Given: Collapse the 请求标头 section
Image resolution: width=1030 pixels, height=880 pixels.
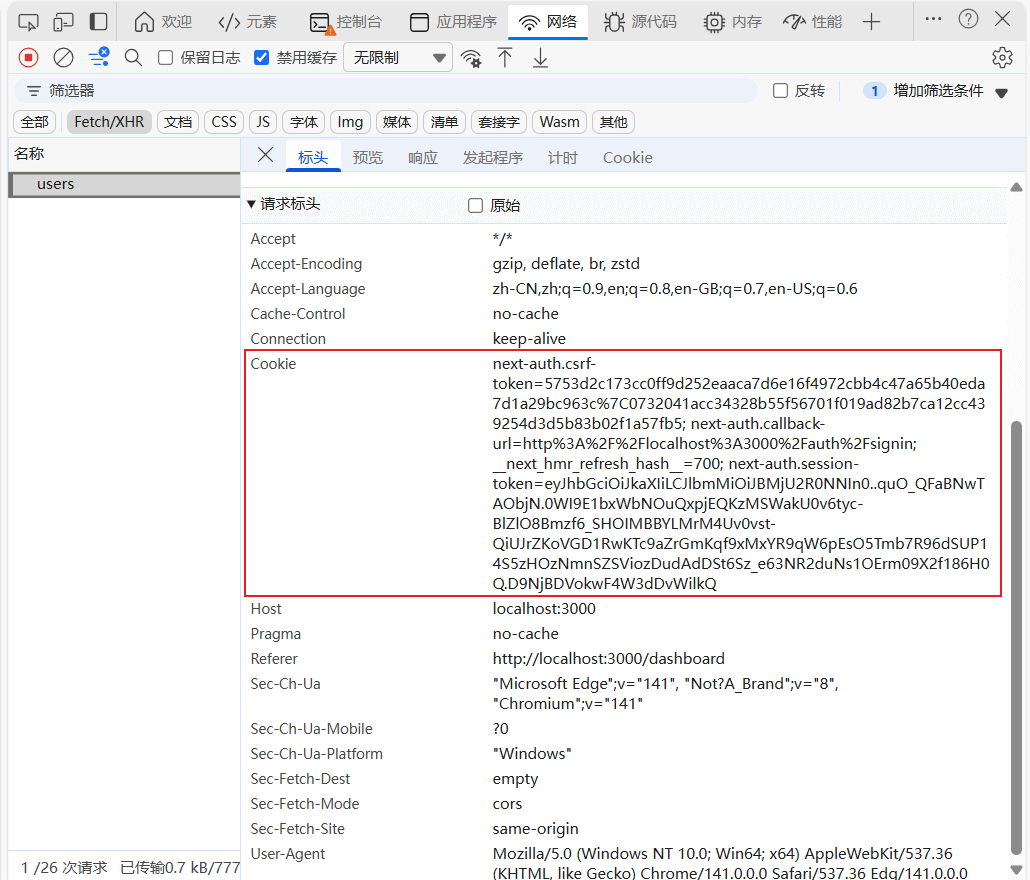Looking at the screenshot, I should point(252,204).
